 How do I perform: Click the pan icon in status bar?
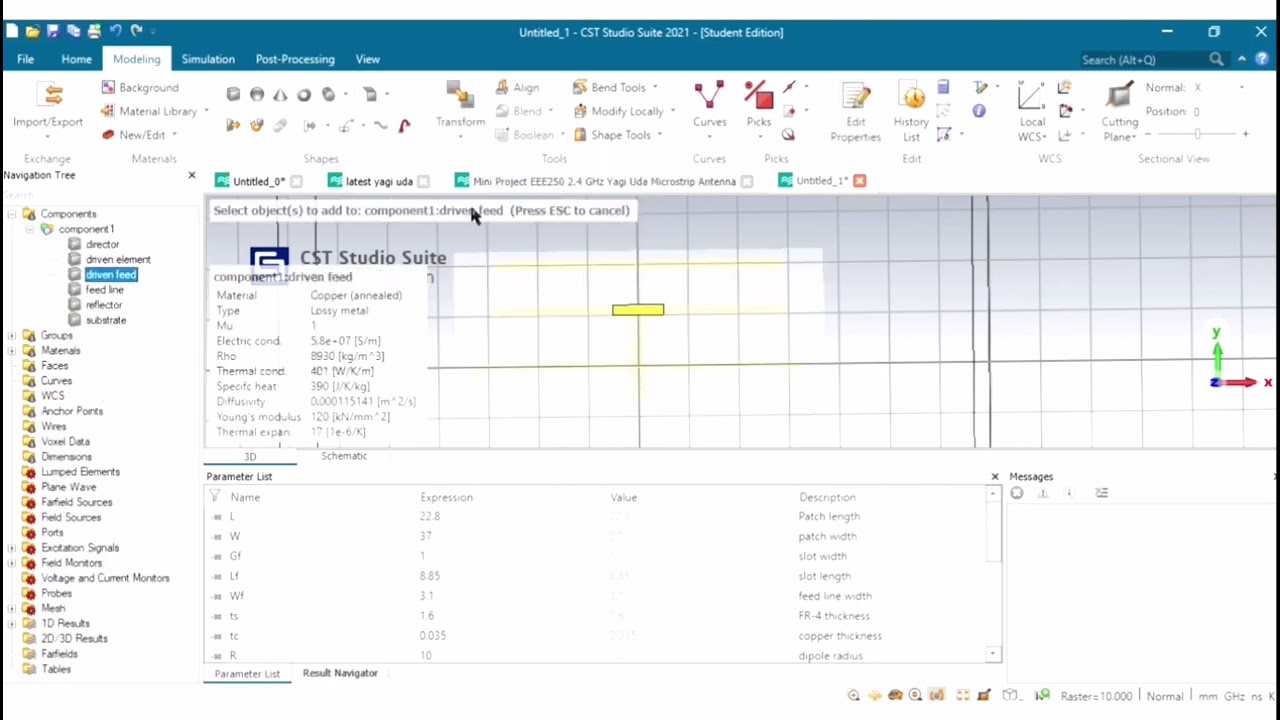(x=874, y=696)
